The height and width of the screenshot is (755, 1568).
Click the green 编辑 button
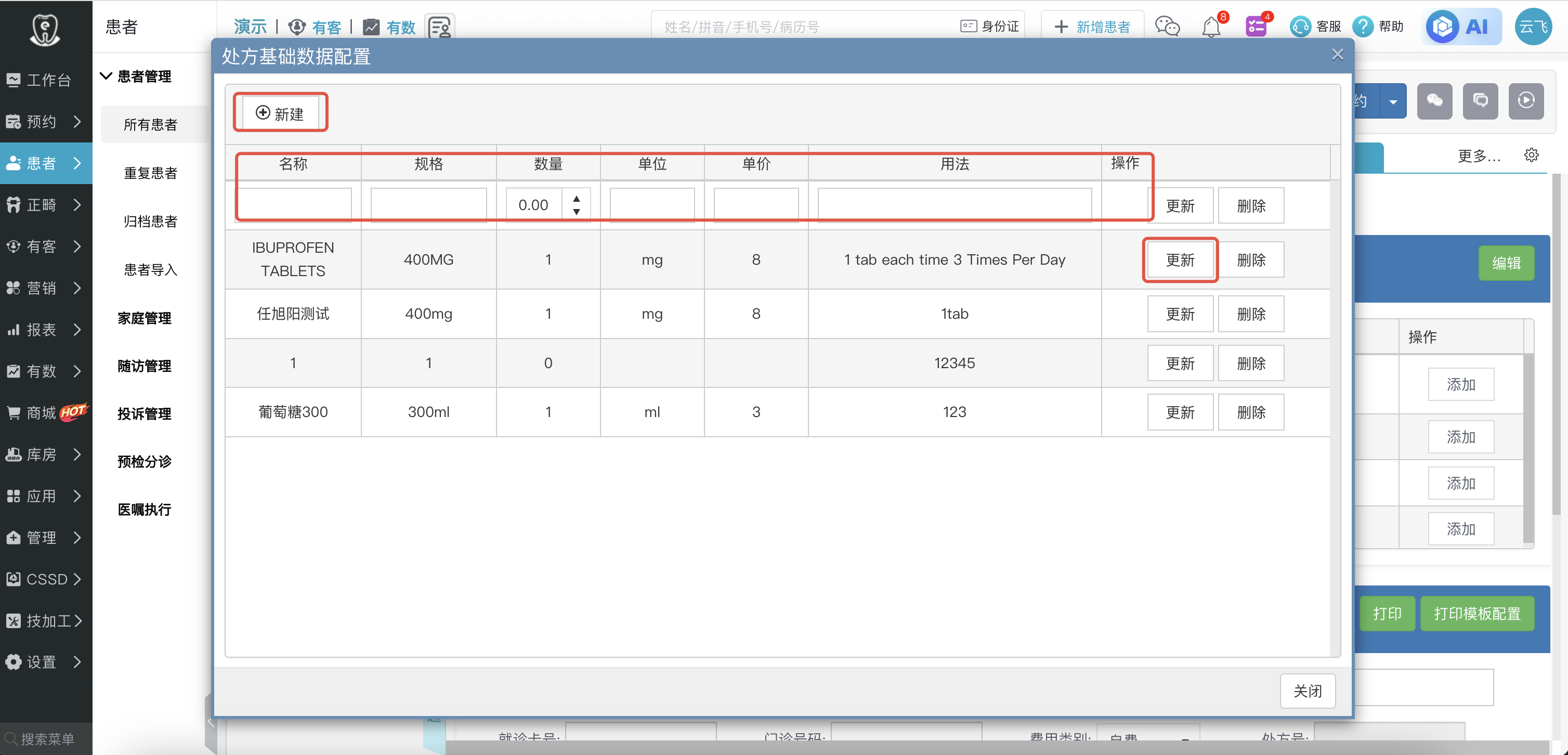pyautogui.click(x=1507, y=263)
